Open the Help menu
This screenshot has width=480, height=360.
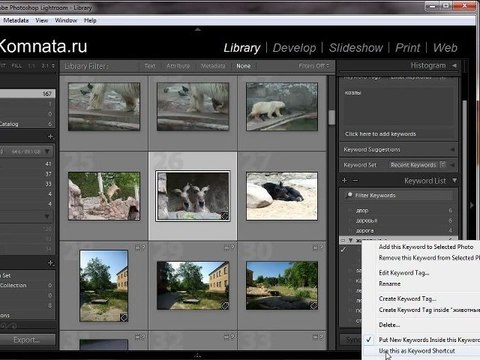pyautogui.click(x=90, y=20)
